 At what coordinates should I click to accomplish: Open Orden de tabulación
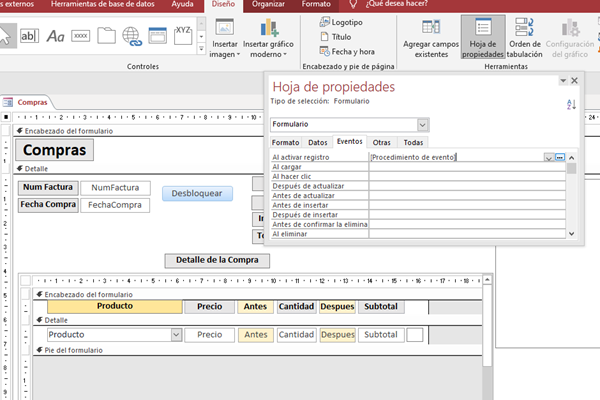tap(525, 37)
